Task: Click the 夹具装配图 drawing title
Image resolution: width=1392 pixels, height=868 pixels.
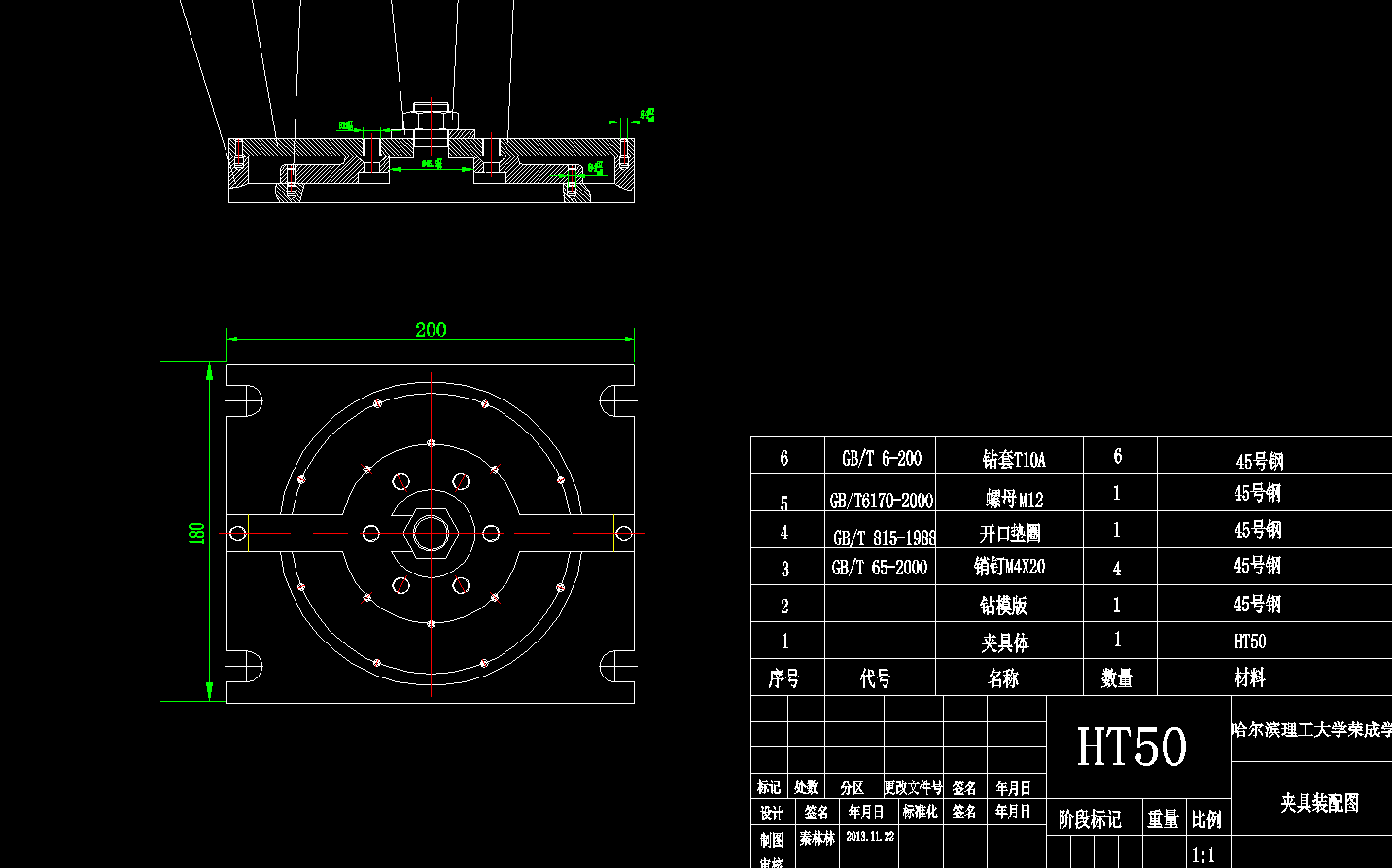Action: tap(1319, 803)
